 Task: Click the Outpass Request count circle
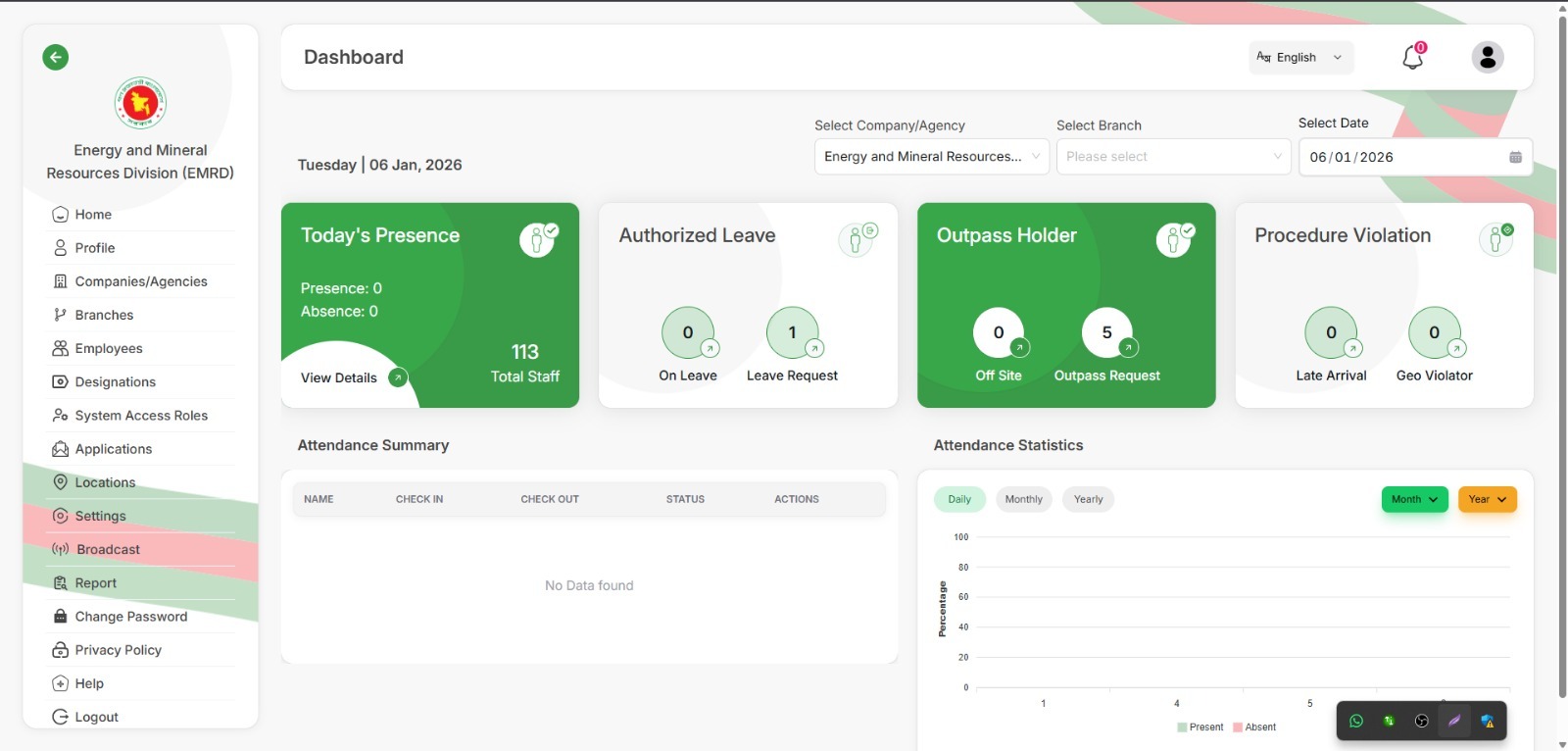(1107, 332)
